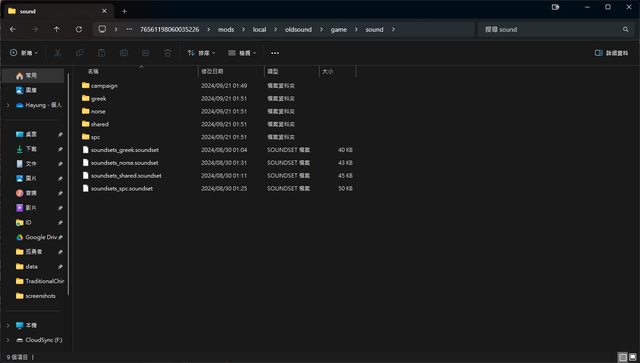The height and width of the screenshot is (363, 640).
Task: Select the mods breadcrumb segment
Action: pos(226,29)
